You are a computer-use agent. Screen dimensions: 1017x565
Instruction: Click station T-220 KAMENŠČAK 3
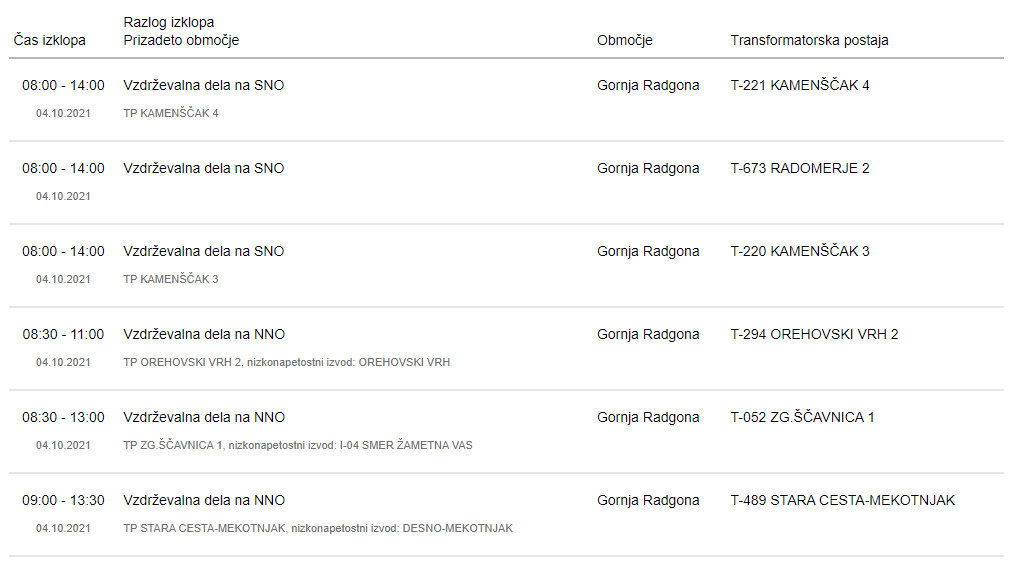(x=800, y=251)
